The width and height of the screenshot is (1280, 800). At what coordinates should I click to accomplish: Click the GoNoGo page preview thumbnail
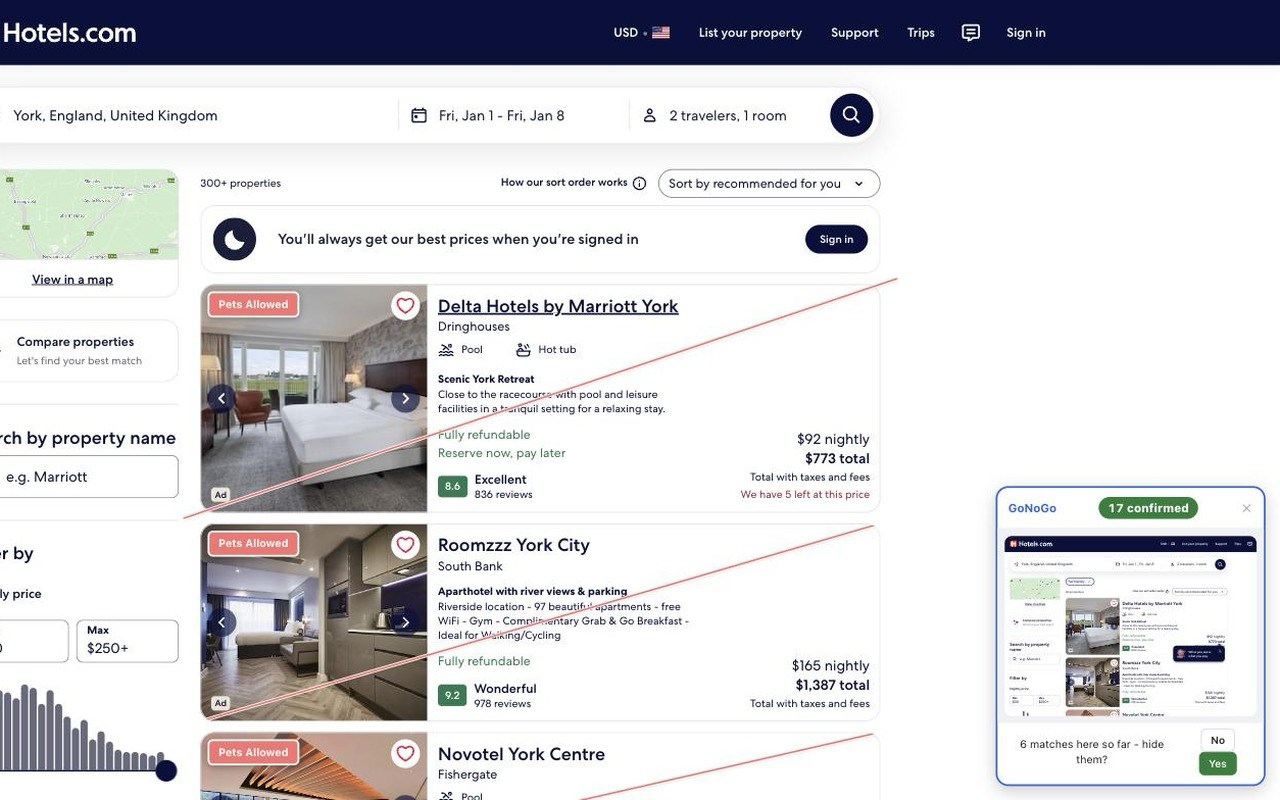(1131, 627)
